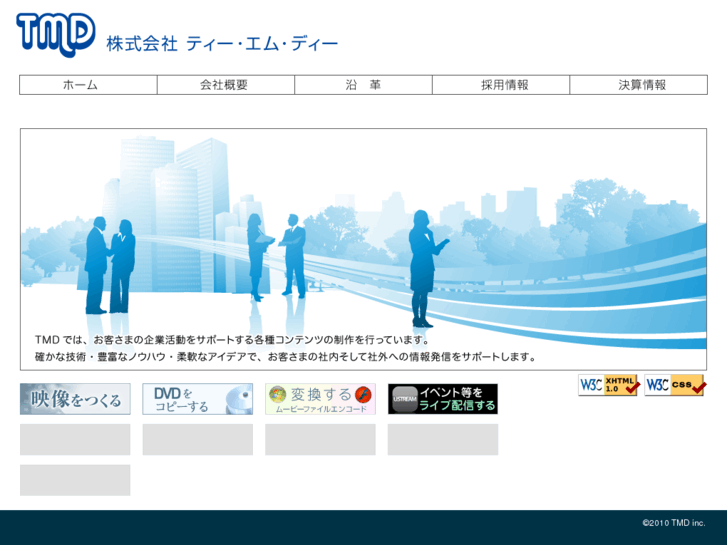Click gray placeholder under the live streaming banner
727x545 pixels.
pyautogui.click(x=443, y=439)
